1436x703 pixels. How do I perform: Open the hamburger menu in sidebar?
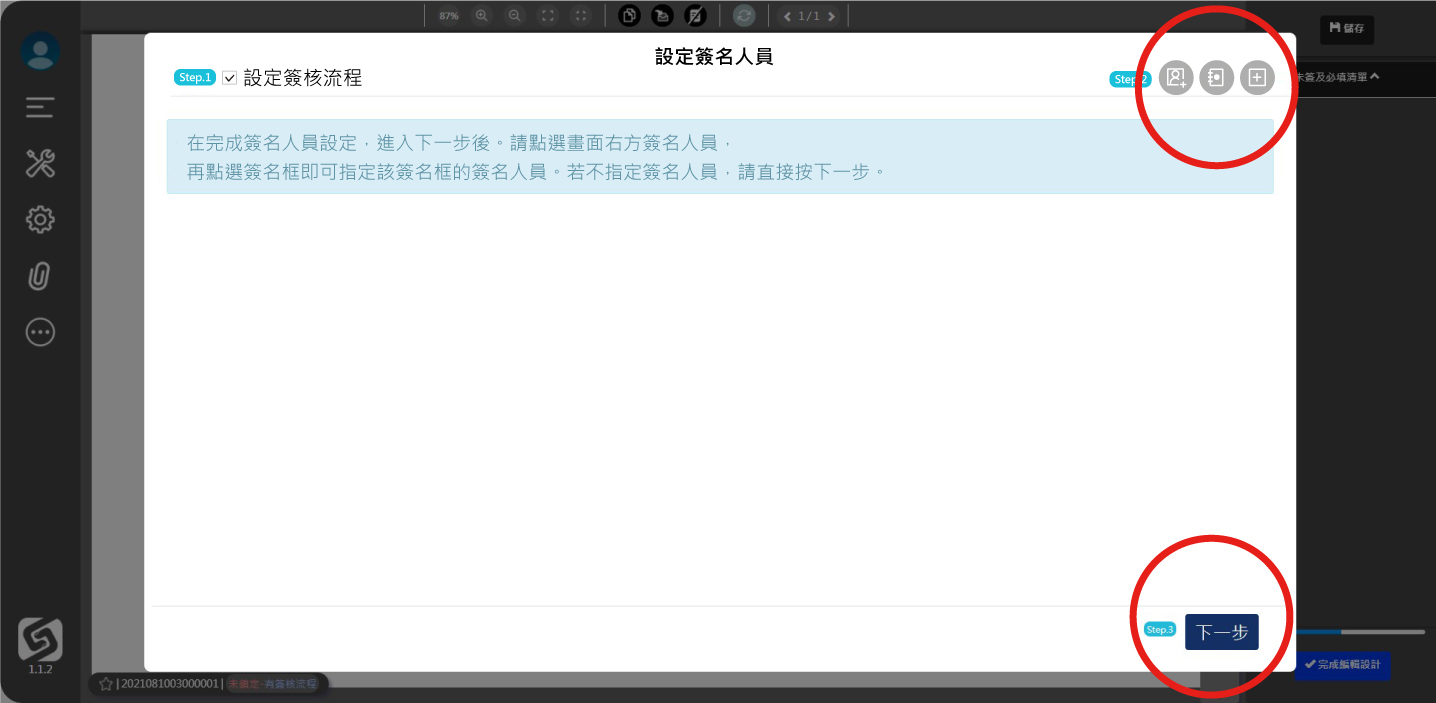(40, 108)
